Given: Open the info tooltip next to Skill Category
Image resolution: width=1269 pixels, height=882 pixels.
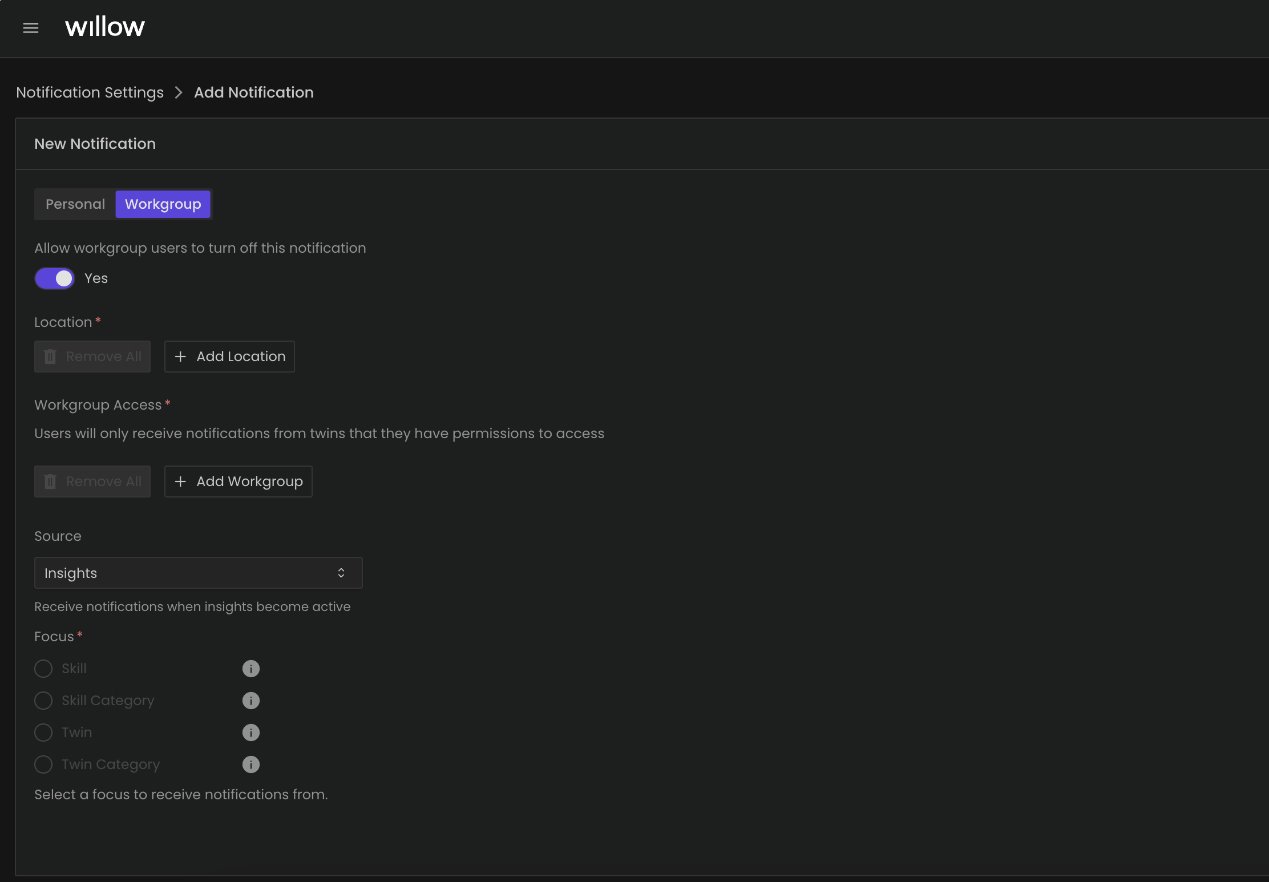Looking at the screenshot, I should pos(251,700).
